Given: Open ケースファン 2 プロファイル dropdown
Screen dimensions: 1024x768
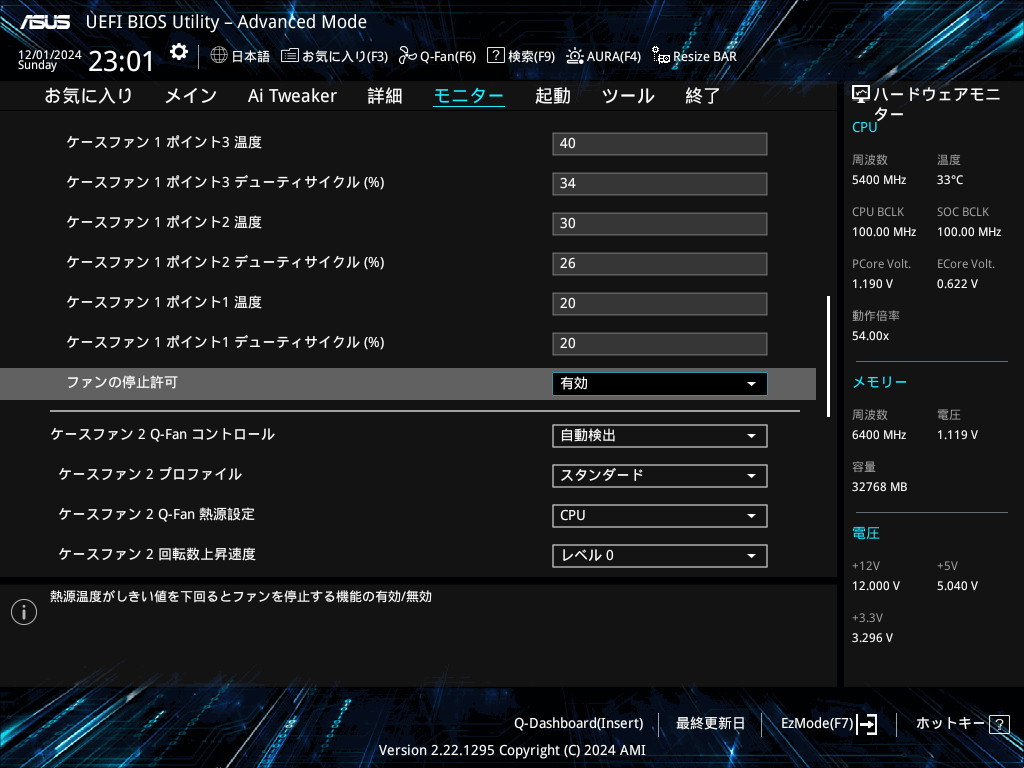Looking at the screenshot, I should click(660, 475).
